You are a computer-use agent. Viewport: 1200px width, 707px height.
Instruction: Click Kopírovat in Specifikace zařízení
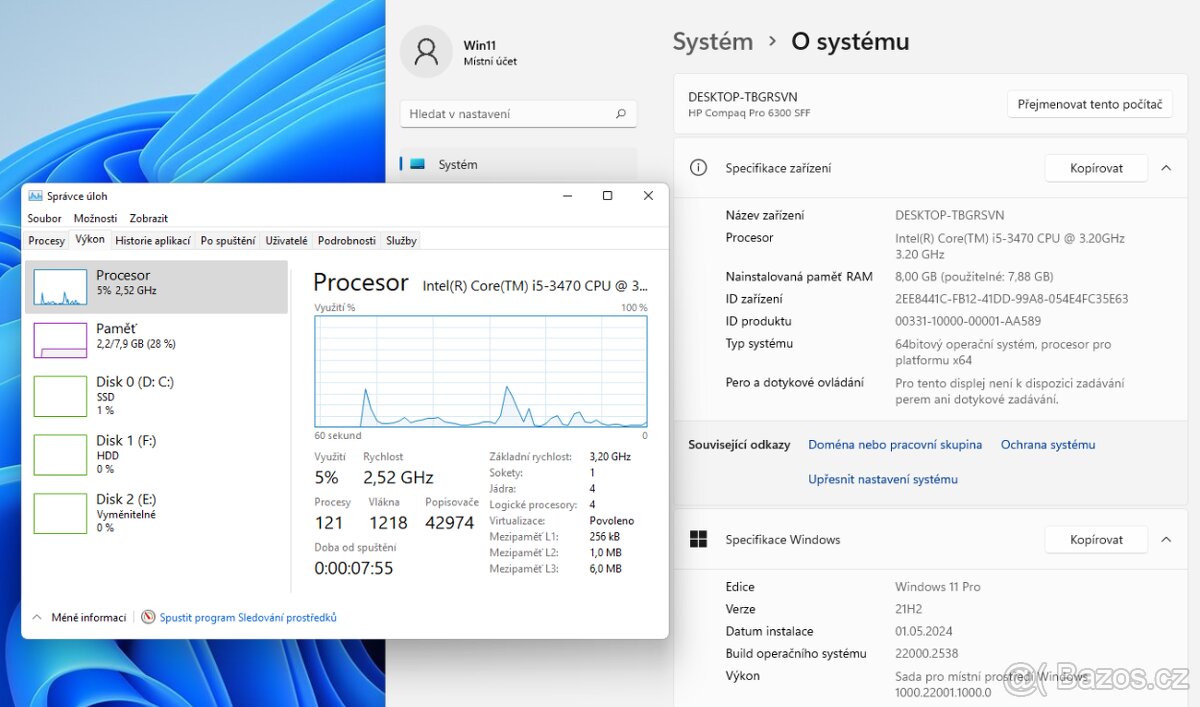point(1096,168)
